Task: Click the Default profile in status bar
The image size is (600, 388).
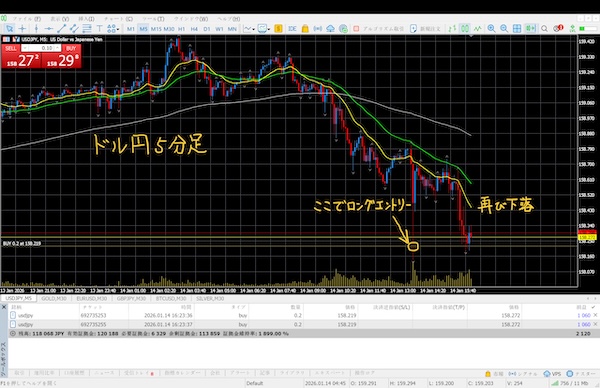Action: [x=254, y=383]
